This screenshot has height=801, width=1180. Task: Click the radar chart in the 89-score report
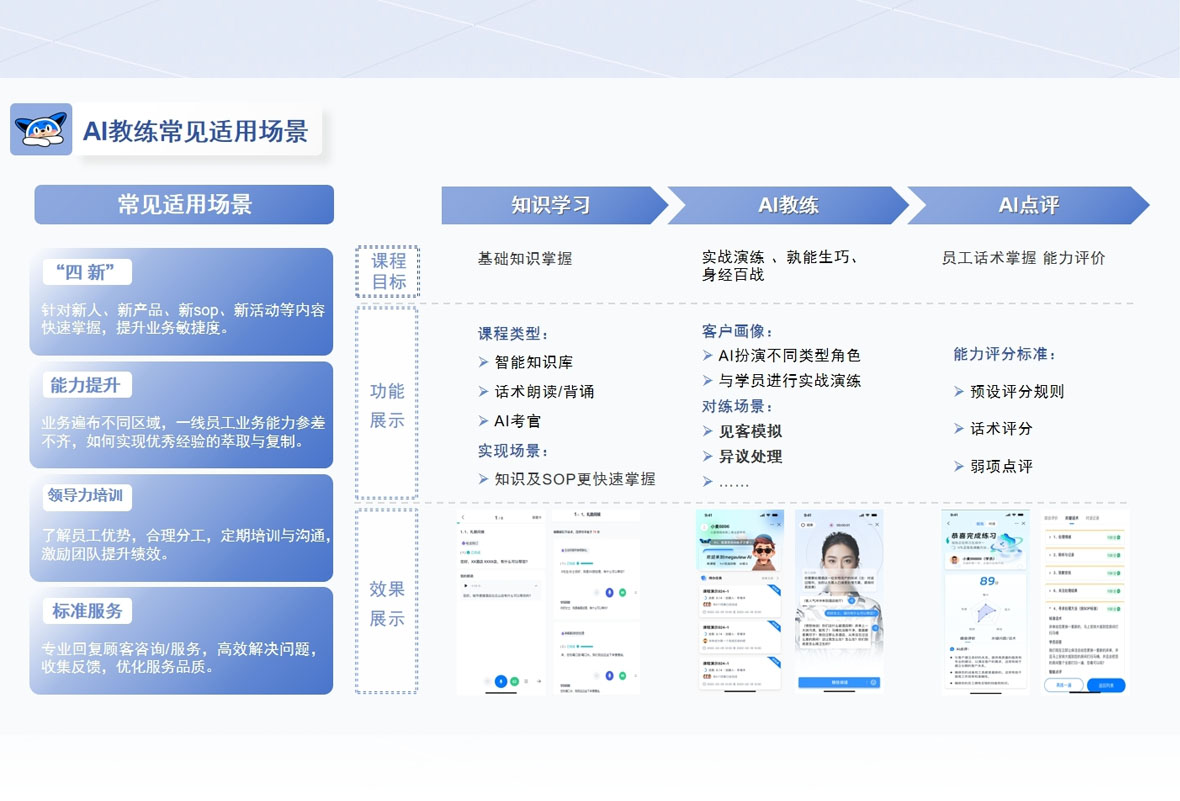coord(986,611)
